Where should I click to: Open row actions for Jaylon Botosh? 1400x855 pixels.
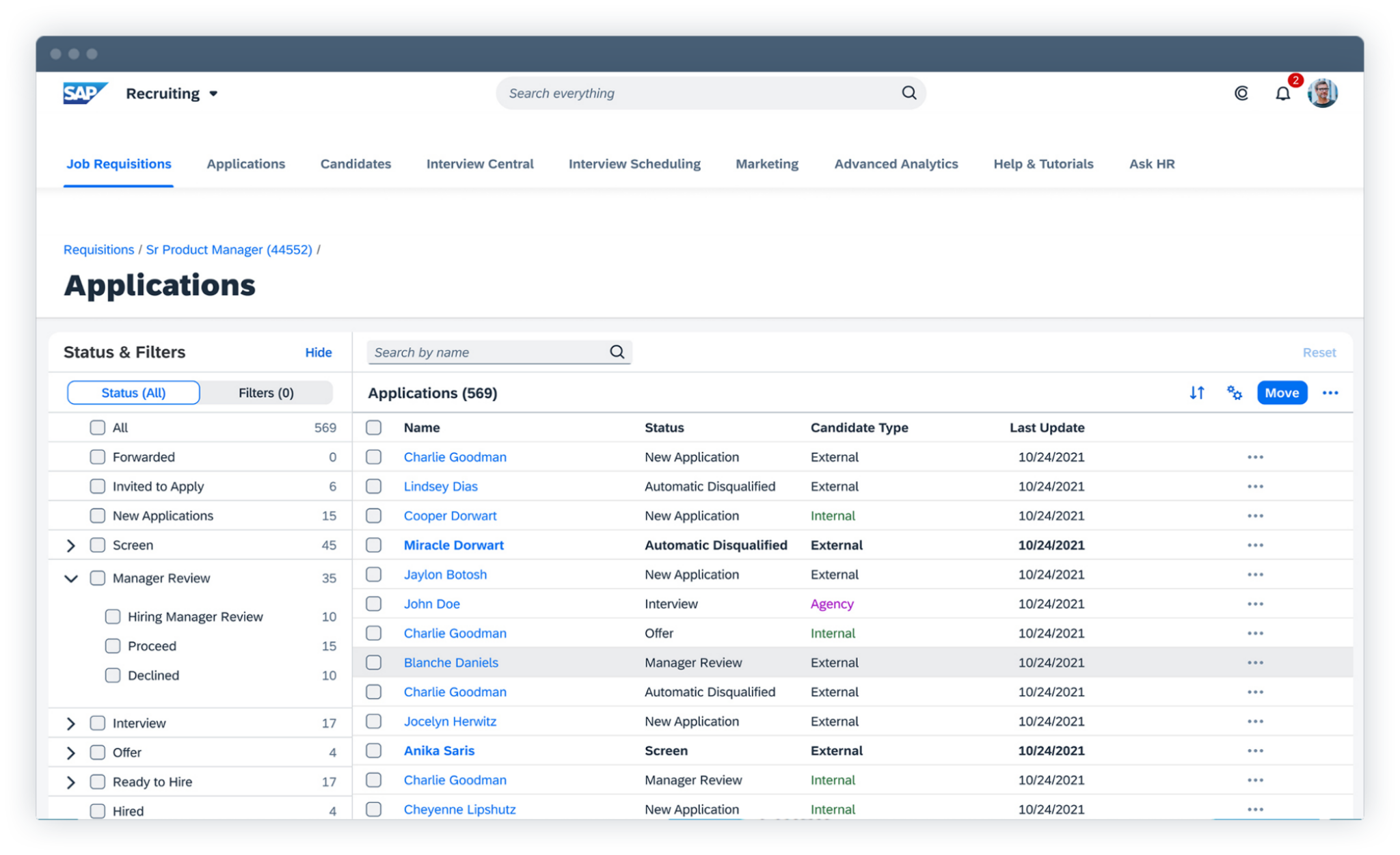click(1255, 575)
